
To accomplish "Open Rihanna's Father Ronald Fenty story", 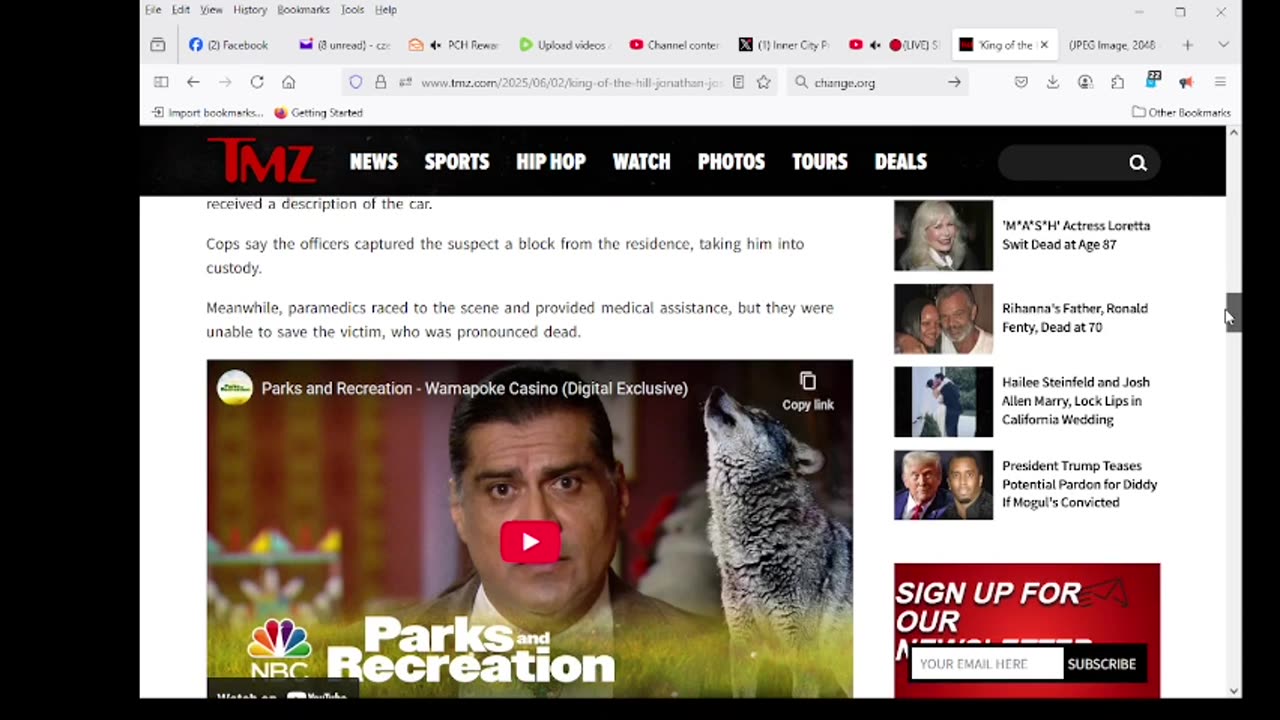I will pos(1075,318).
